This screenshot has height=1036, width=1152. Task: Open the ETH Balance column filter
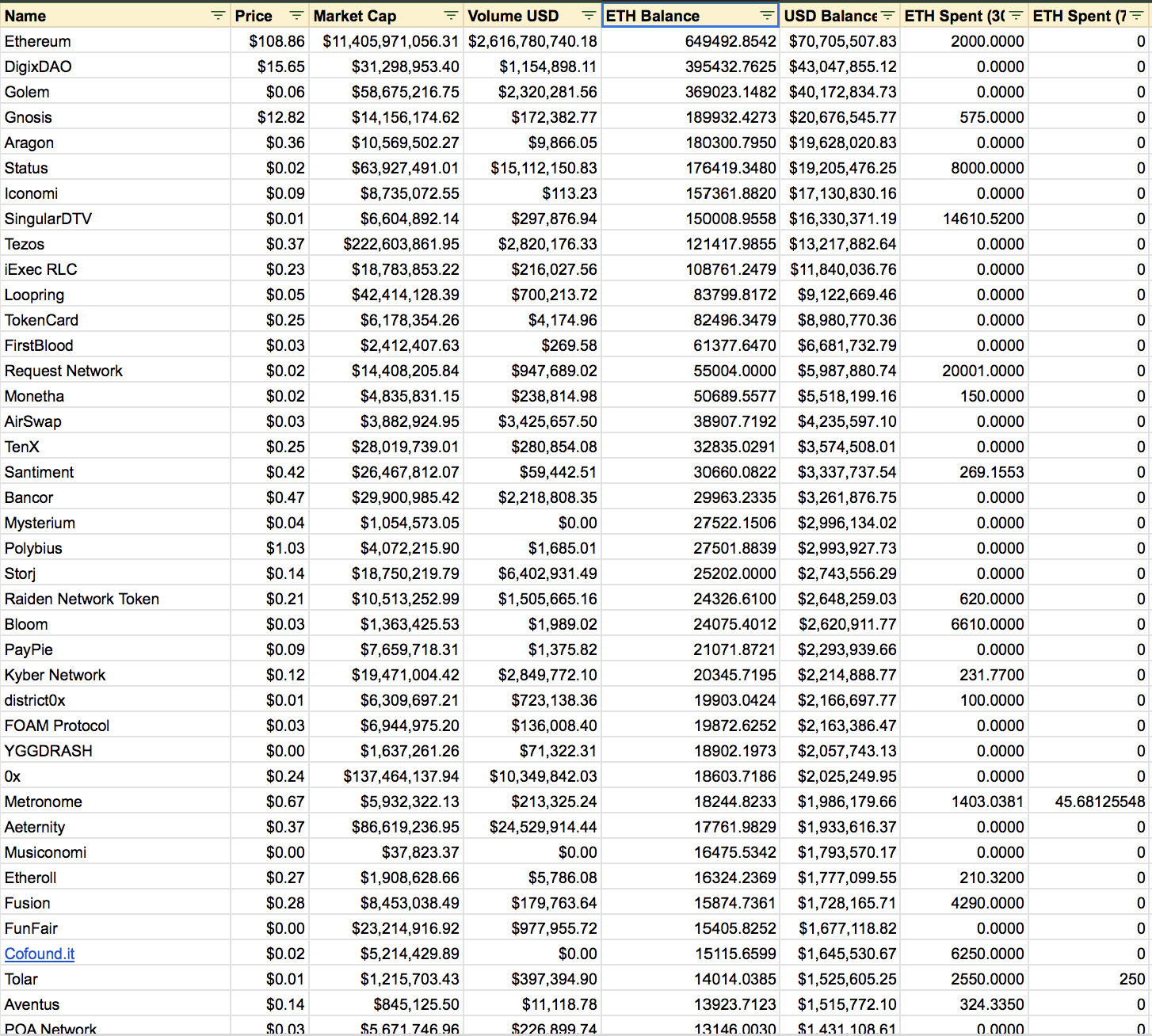tap(766, 16)
